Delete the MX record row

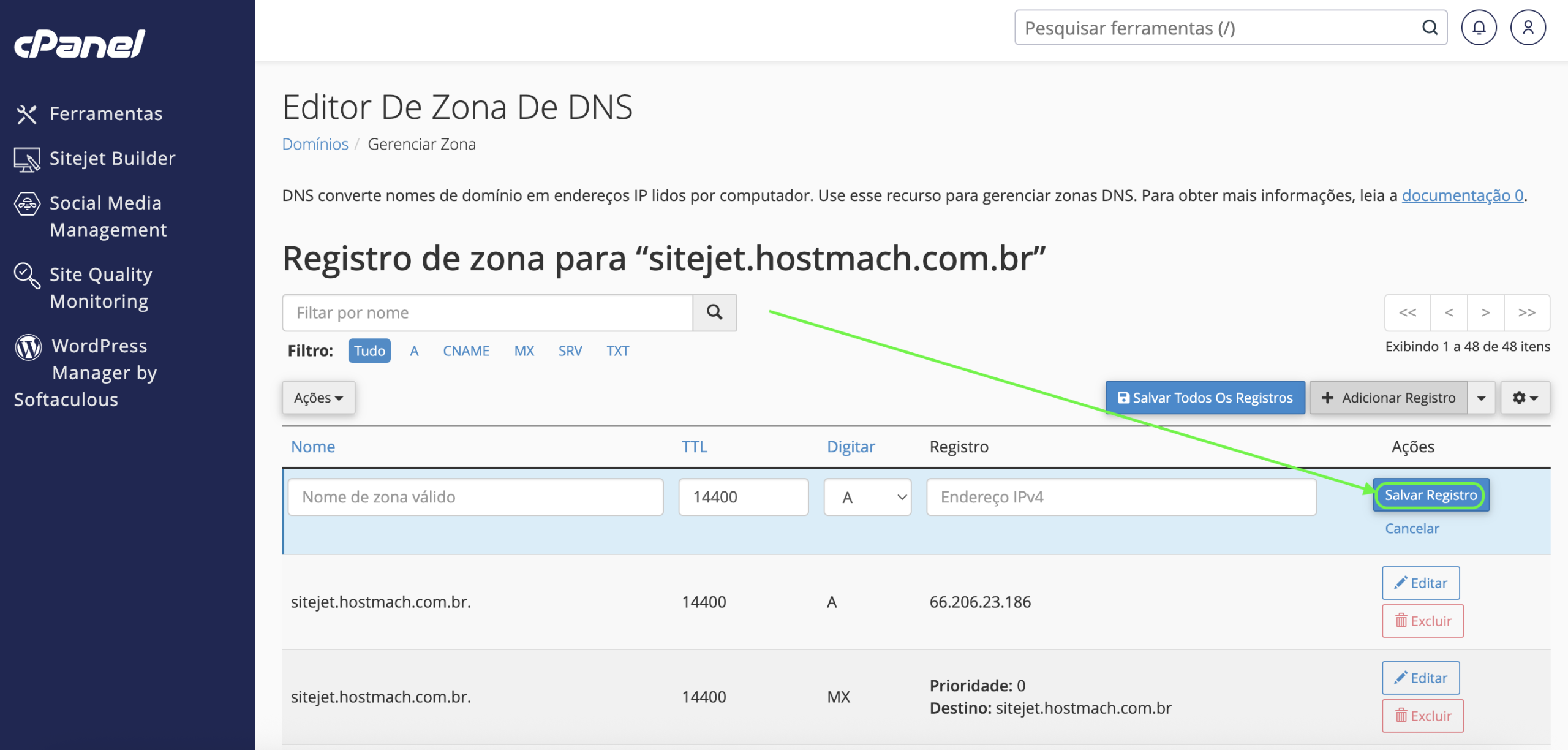[x=1423, y=716]
